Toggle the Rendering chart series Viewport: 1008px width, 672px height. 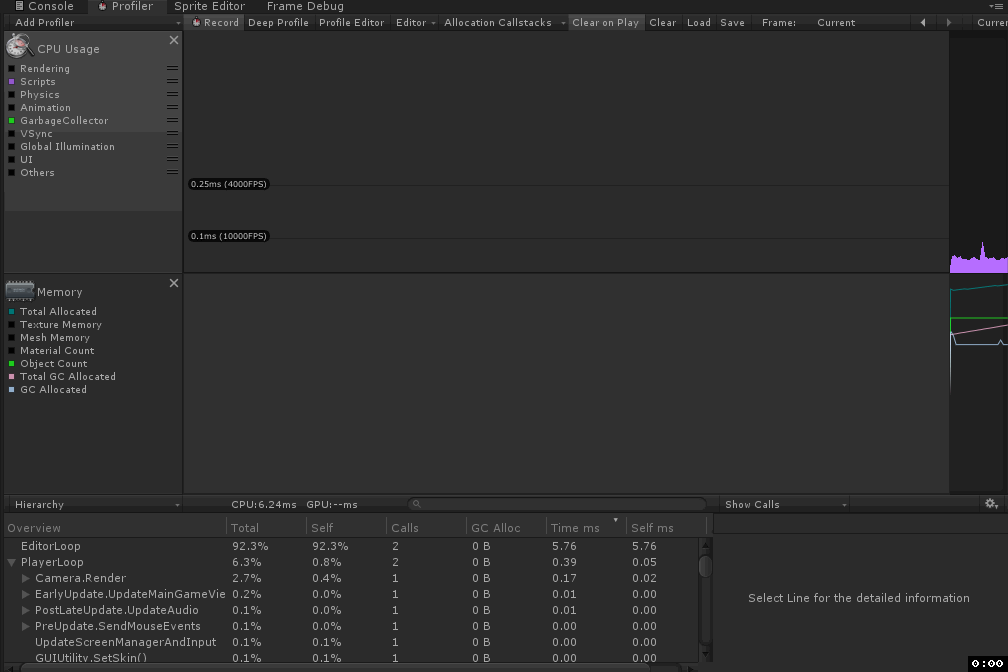click(x=12, y=68)
